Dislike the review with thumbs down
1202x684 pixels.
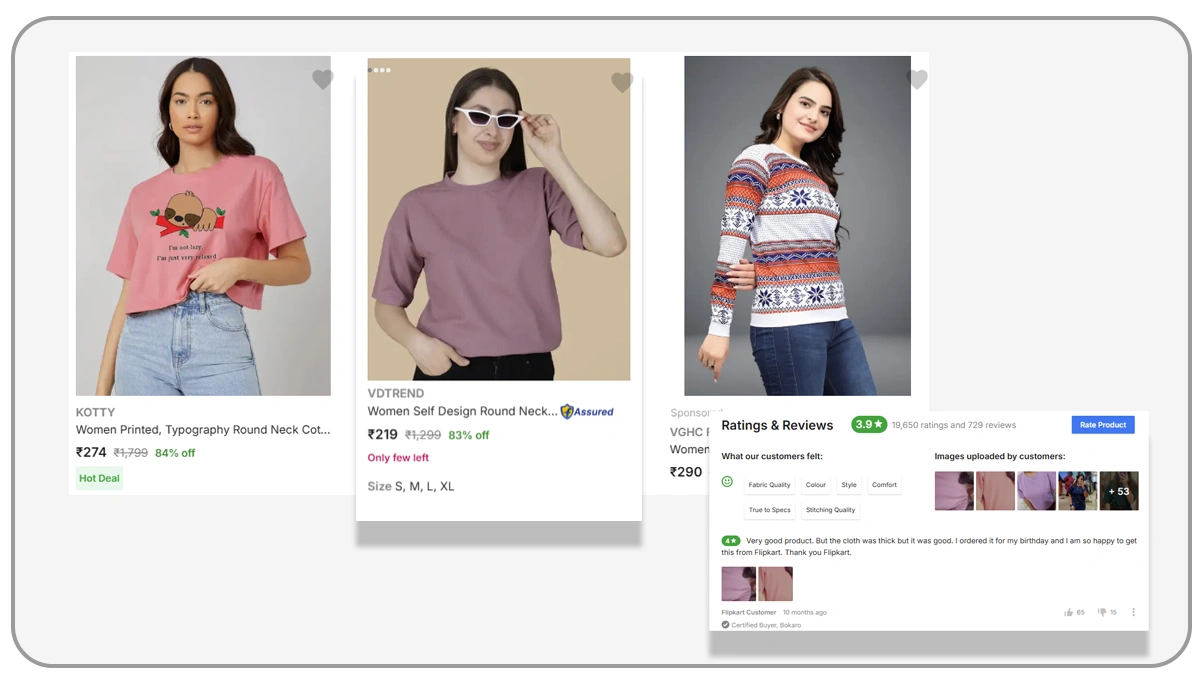pyautogui.click(x=1102, y=612)
